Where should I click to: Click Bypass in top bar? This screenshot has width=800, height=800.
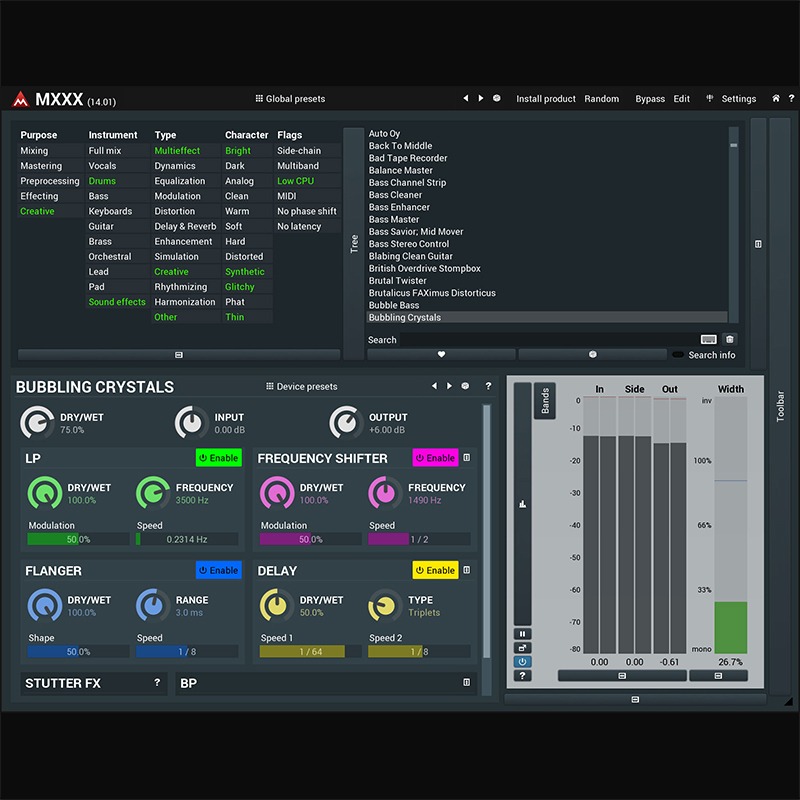pyautogui.click(x=649, y=98)
